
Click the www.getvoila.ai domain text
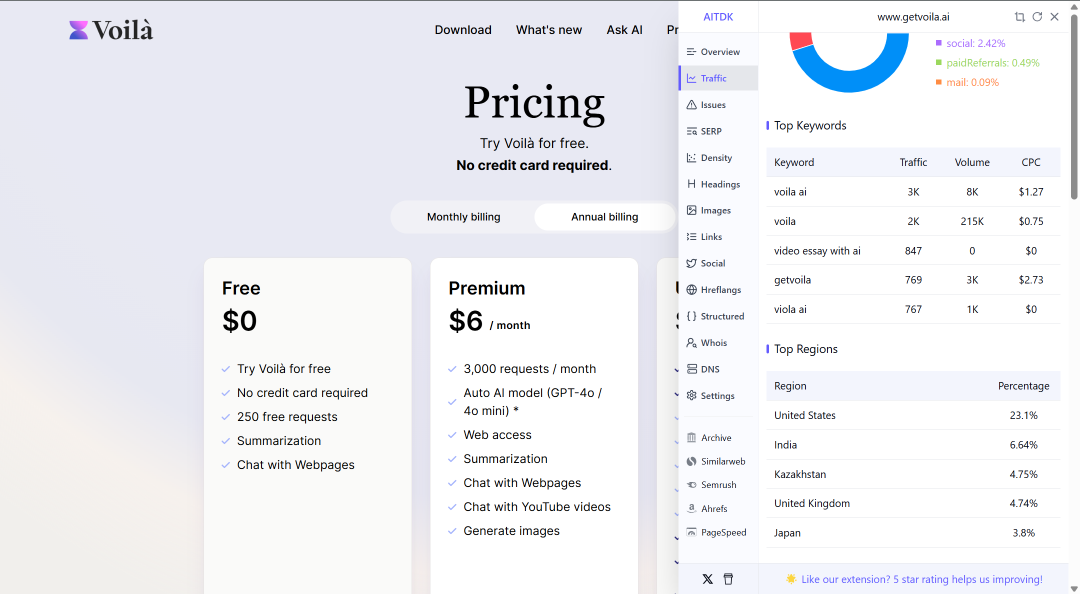[x=913, y=17]
